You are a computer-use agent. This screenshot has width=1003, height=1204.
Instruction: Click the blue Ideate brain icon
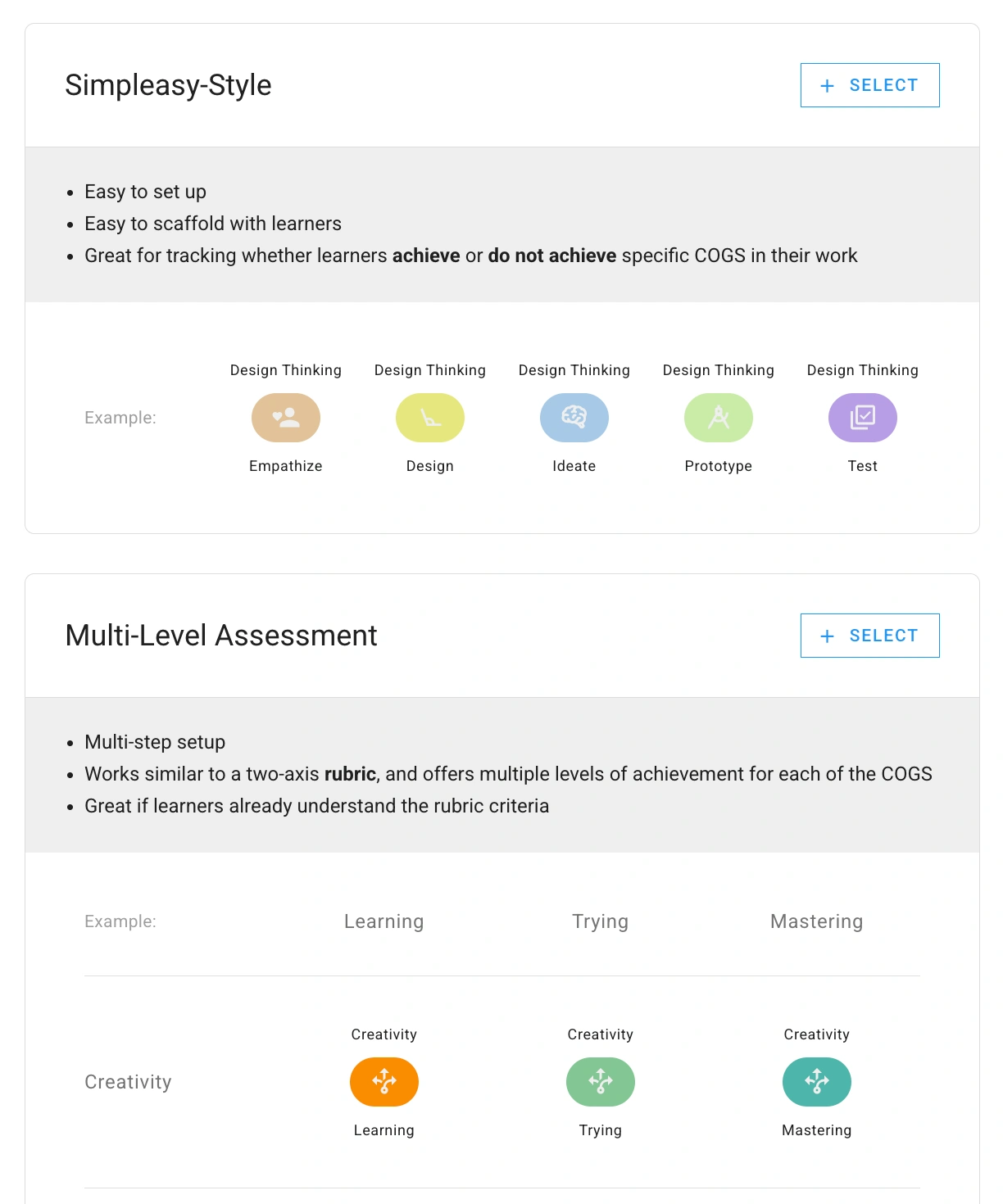click(x=574, y=418)
